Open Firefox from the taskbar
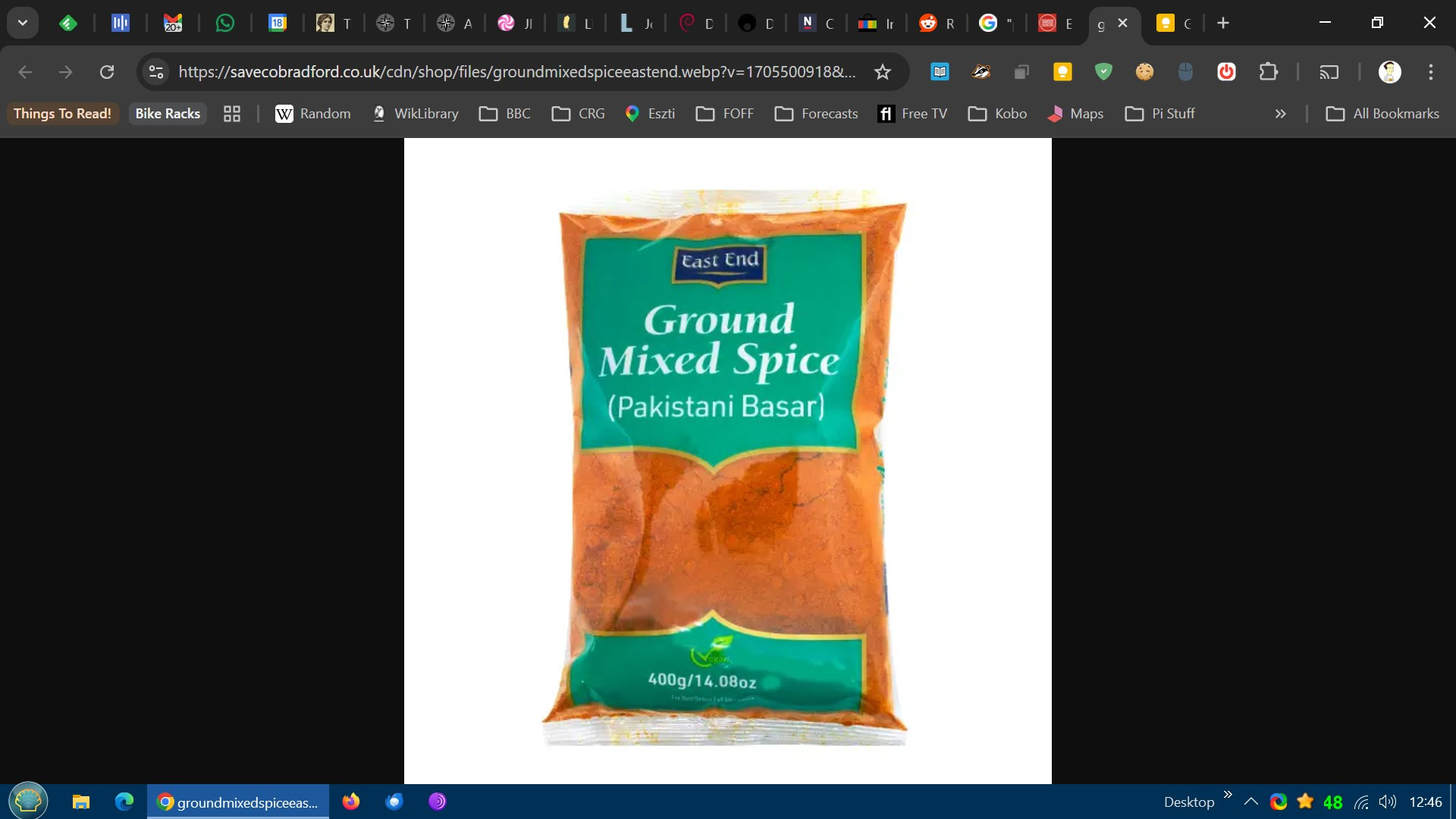Screen dimensions: 1456x819 [x=350, y=802]
